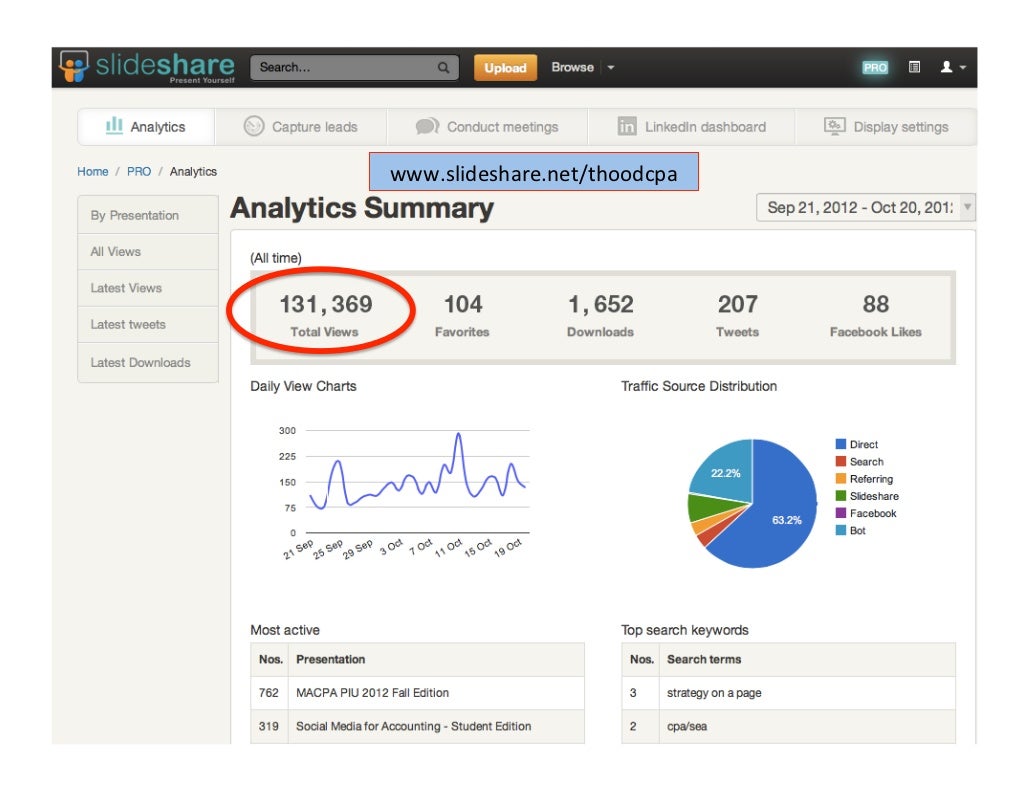Click the Search input field
1024x792 pixels.
point(354,67)
